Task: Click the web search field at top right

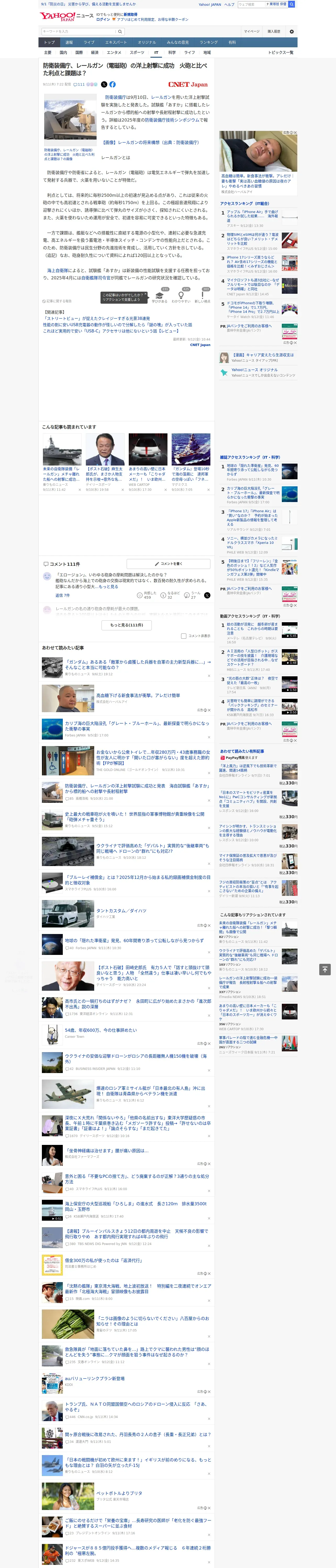Action: point(251,4)
